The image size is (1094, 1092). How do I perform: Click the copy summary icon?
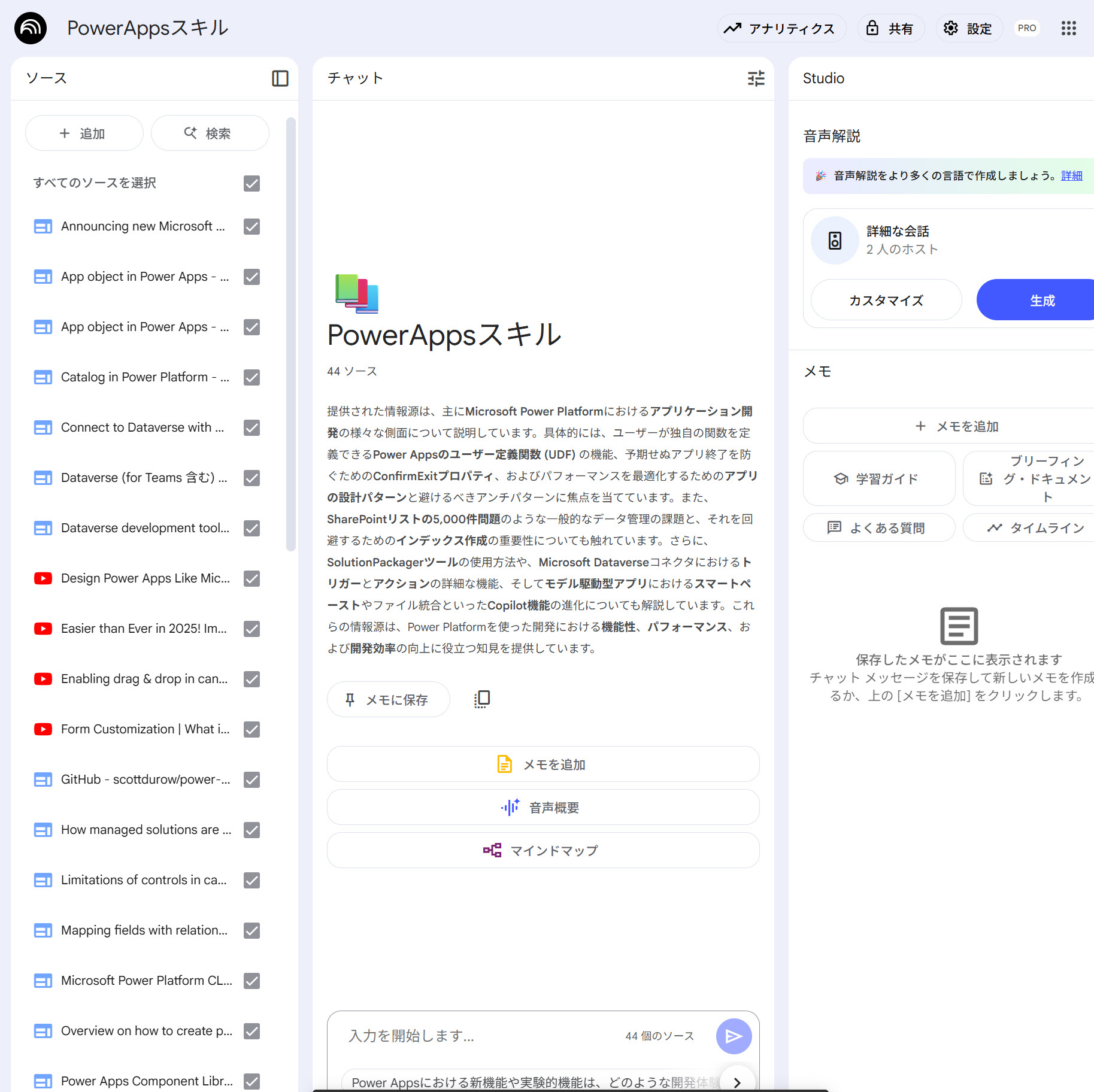481,699
